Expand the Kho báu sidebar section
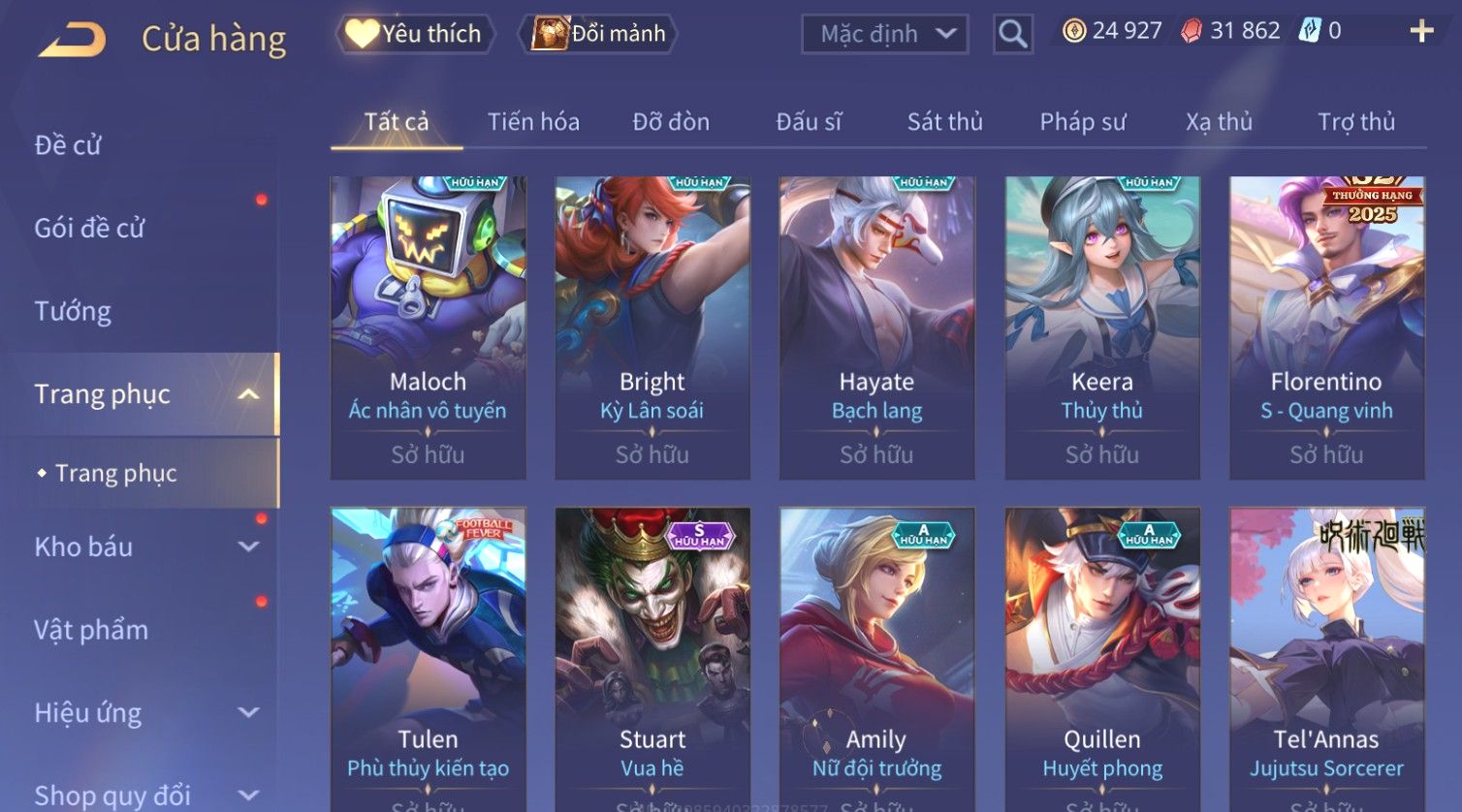 point(248,547)
